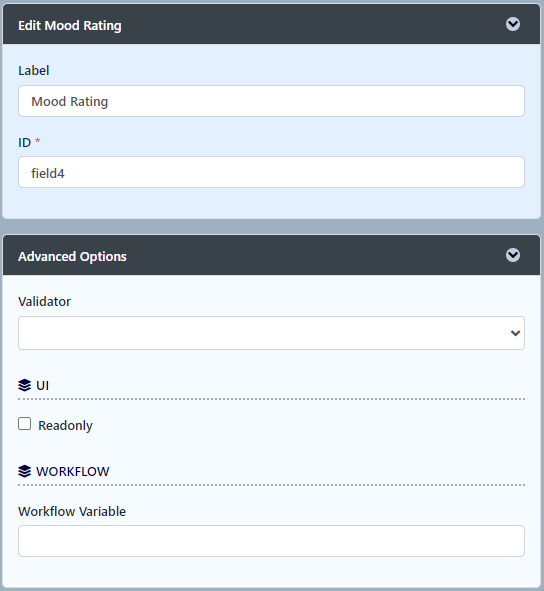The width and height of the screenshot is (544, 591).
Task: Click the Label caption above Mood Rating
Action: pos(34,70)
